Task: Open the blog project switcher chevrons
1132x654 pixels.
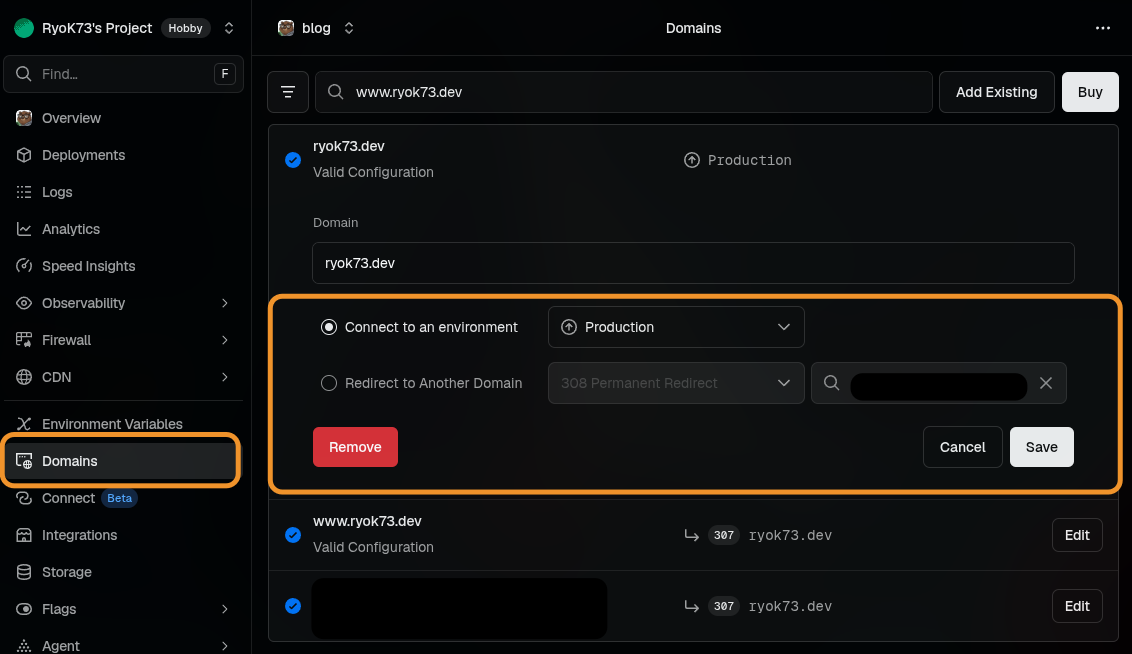Action: 349,28
